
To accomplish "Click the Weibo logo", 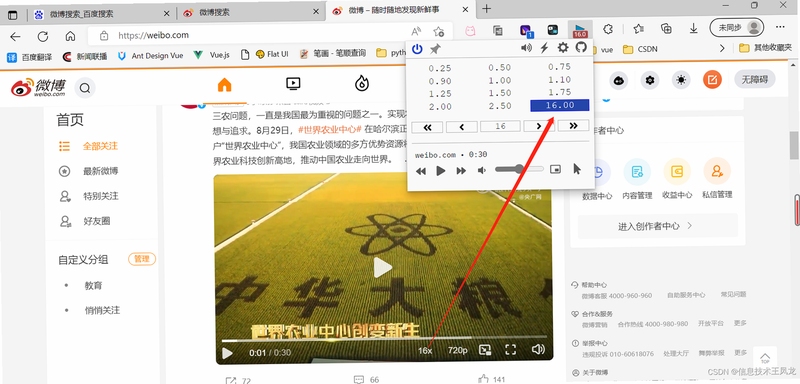I will tap(38, 88).
